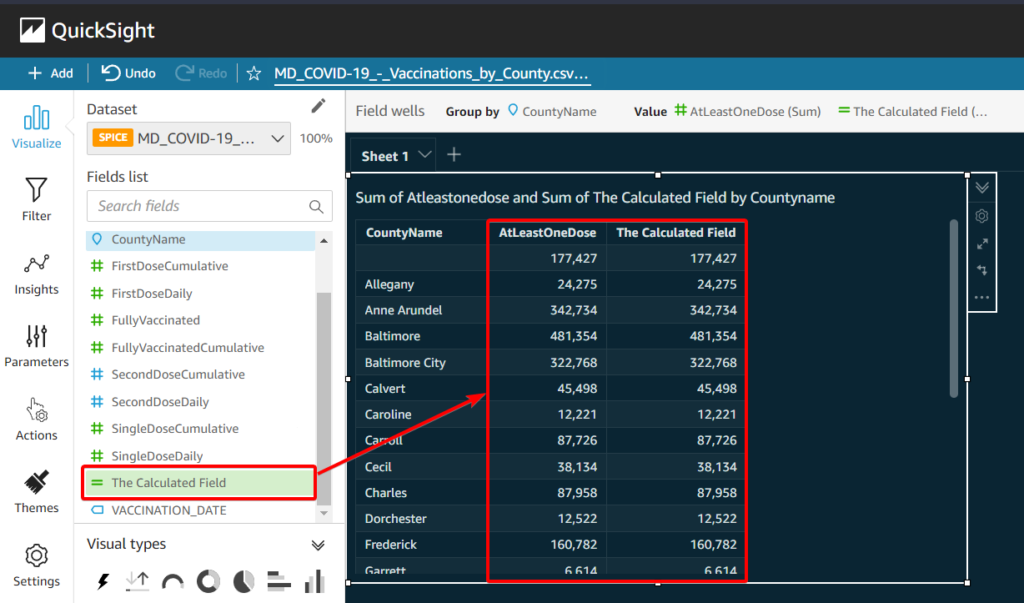Image resolution: width=1024 pixels, height=603 pixels.
Task: Select the AutoGraph lightning visual type
Action: 103,580
